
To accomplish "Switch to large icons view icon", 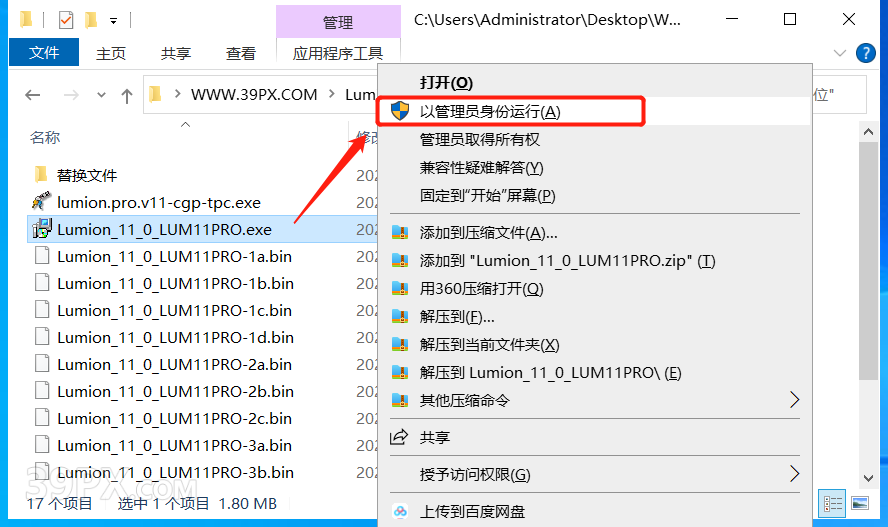I will (x=860, y=503).
